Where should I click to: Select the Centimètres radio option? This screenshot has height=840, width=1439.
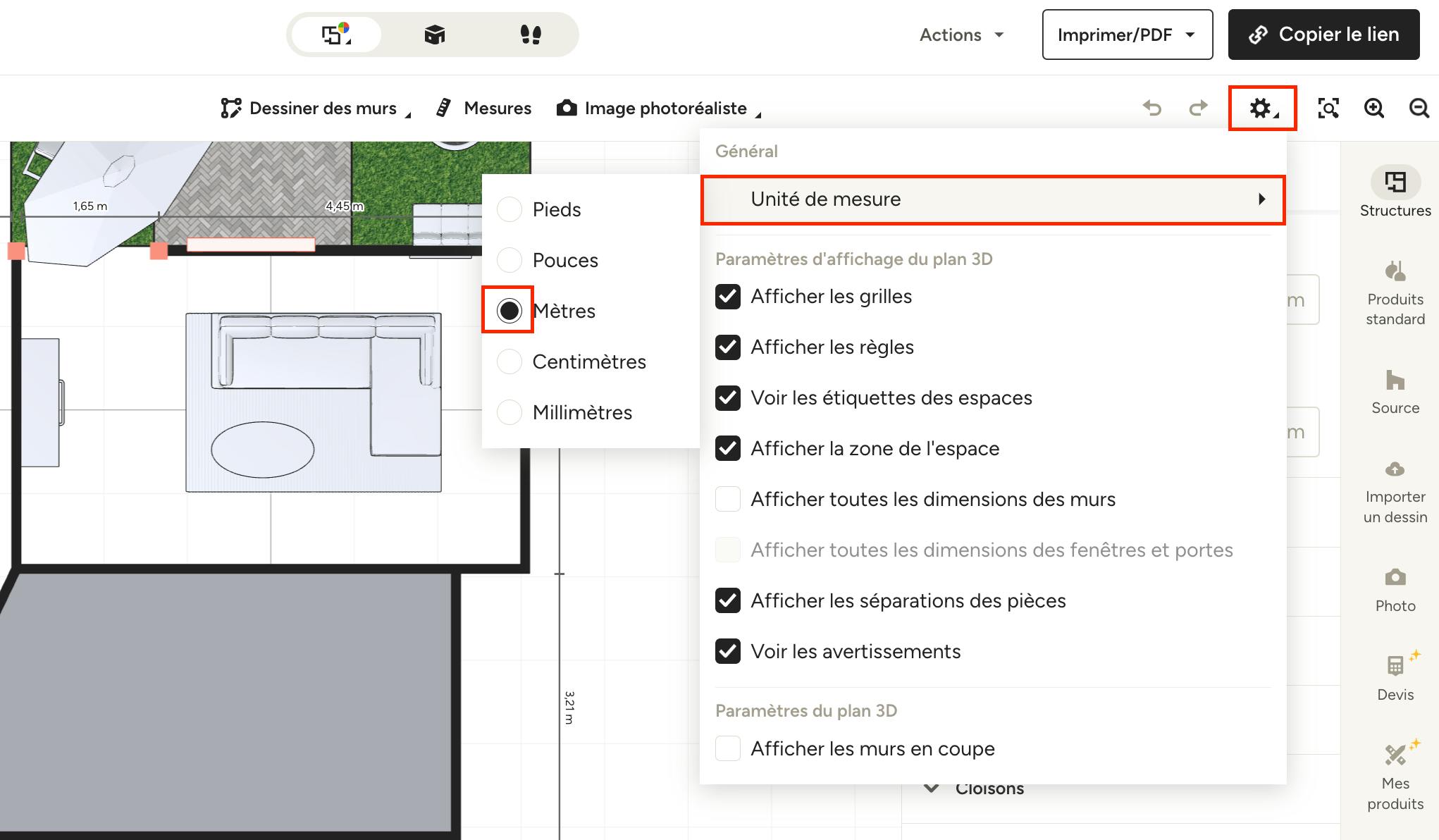pyautogui.click(x=509, y=362)
